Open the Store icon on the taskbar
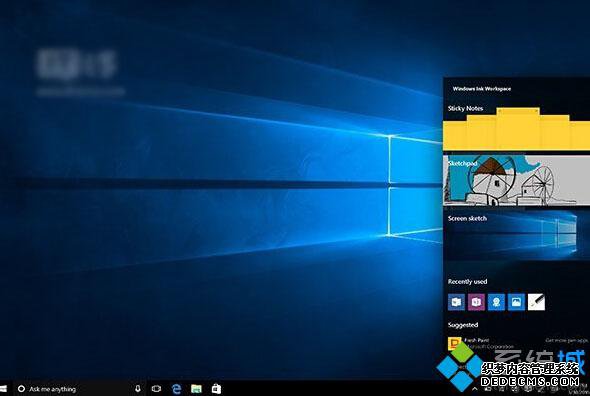Image resolution: width=590 pixels, height=396 pixels. pos(216,388)
